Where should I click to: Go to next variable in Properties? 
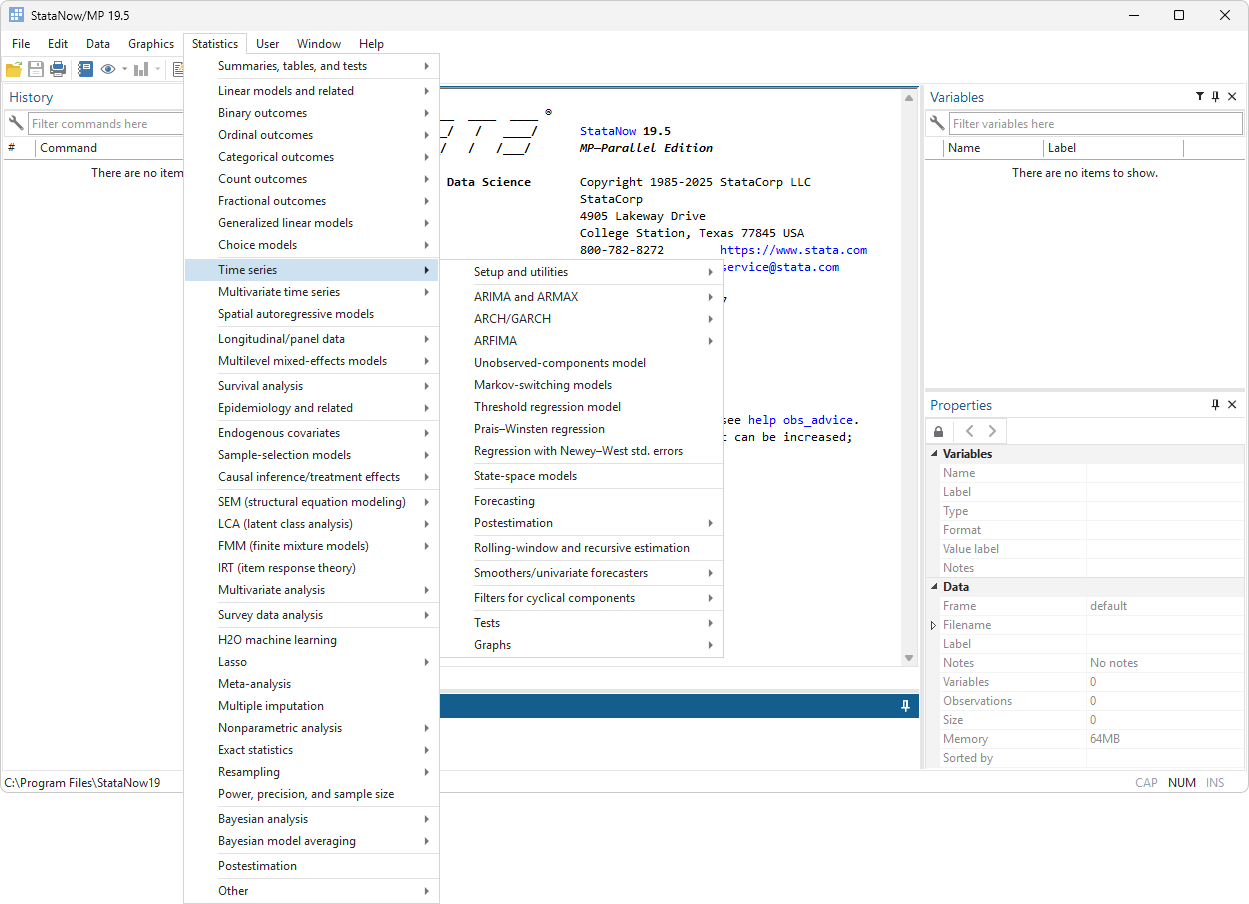tap(992, 432)
